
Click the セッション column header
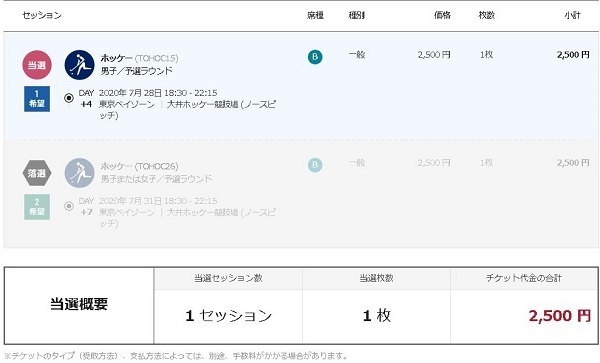(x=42, y=15)
